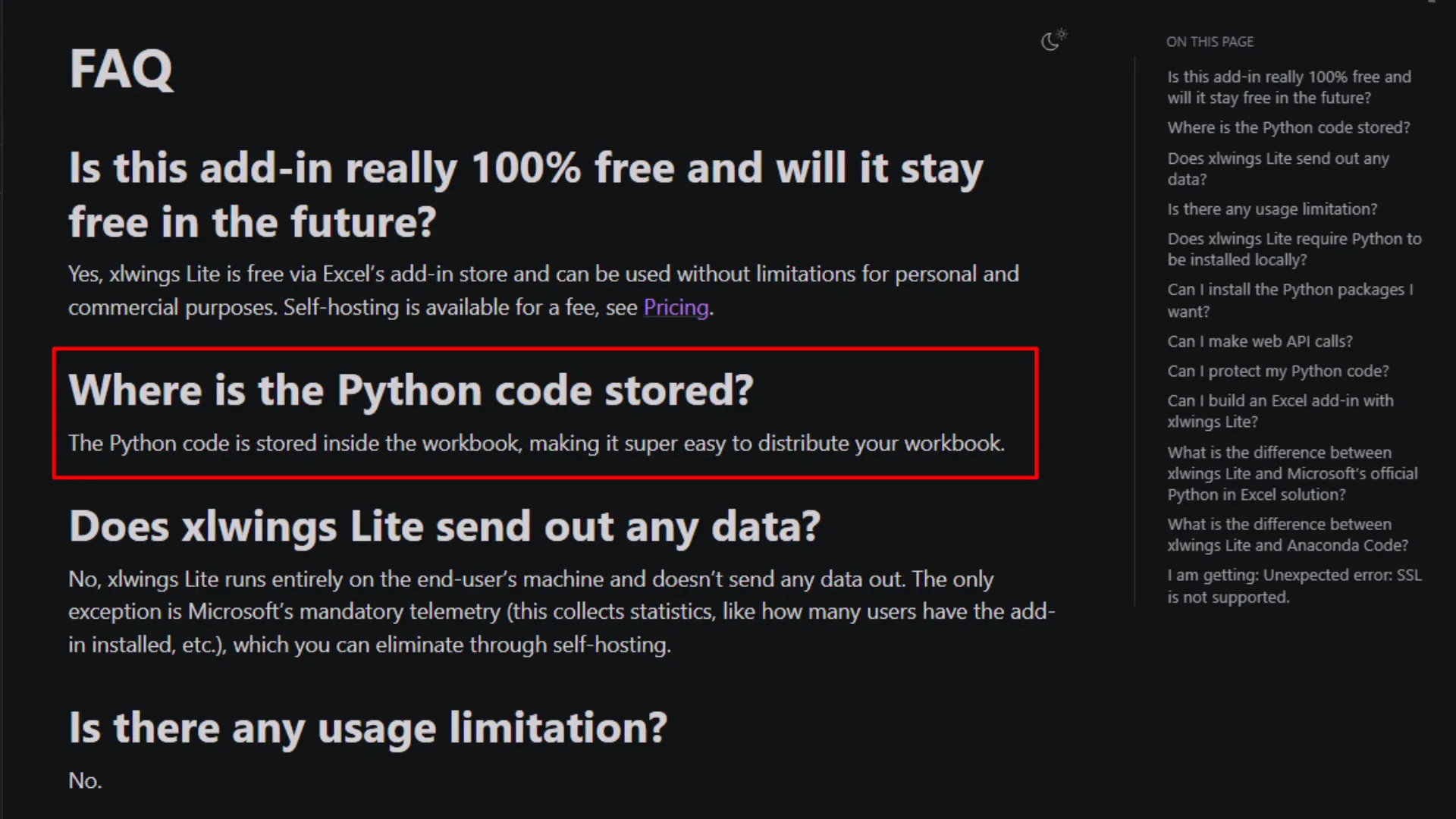Select "Is there any usage limitation?" on this page
Screen dimensions: 1456x819
tap(1272, 209)
